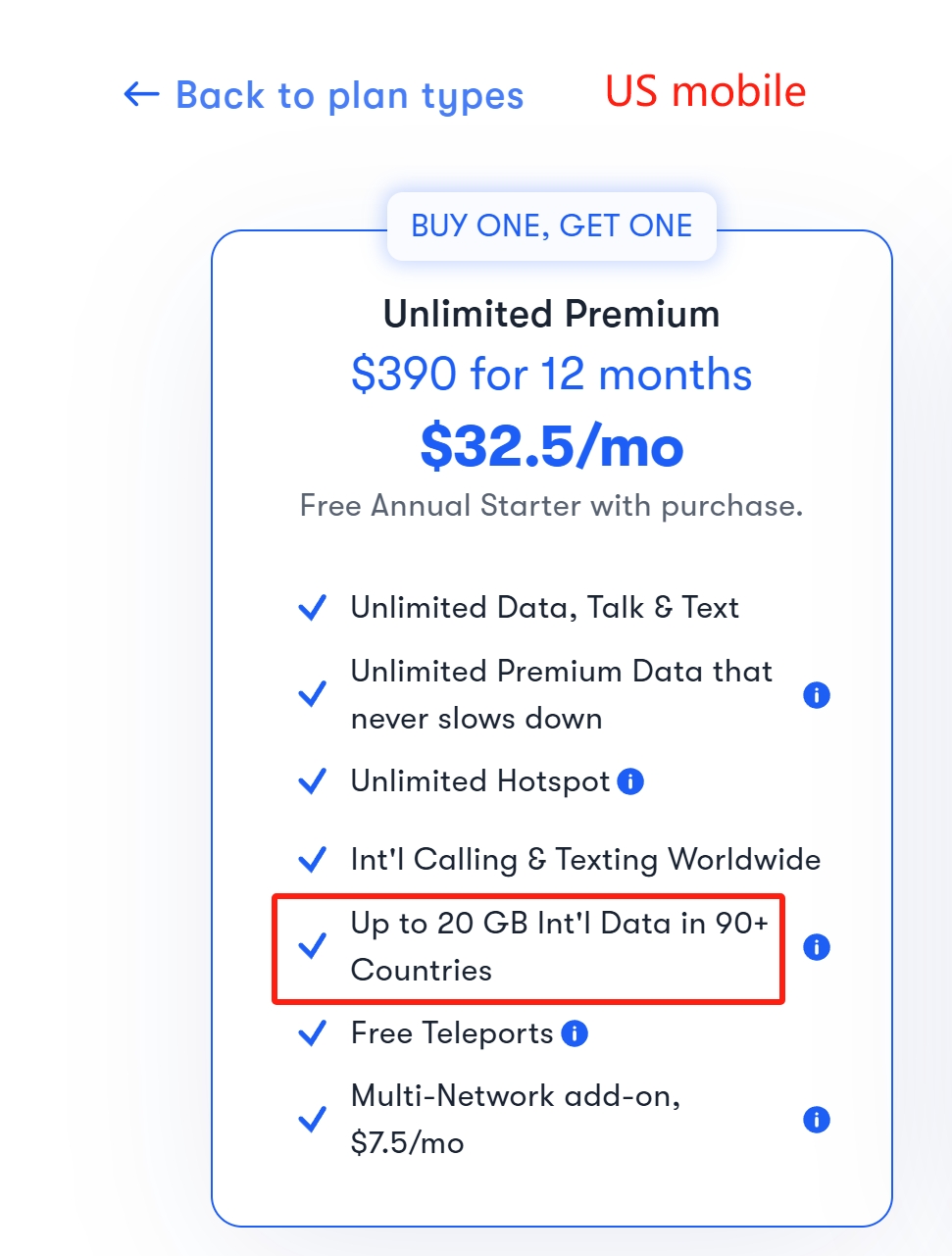This screenshot has width=952, height=1256.
Task: Click checkmark beside Int'l Calling & Texting
Action: [x=312, y=860]
